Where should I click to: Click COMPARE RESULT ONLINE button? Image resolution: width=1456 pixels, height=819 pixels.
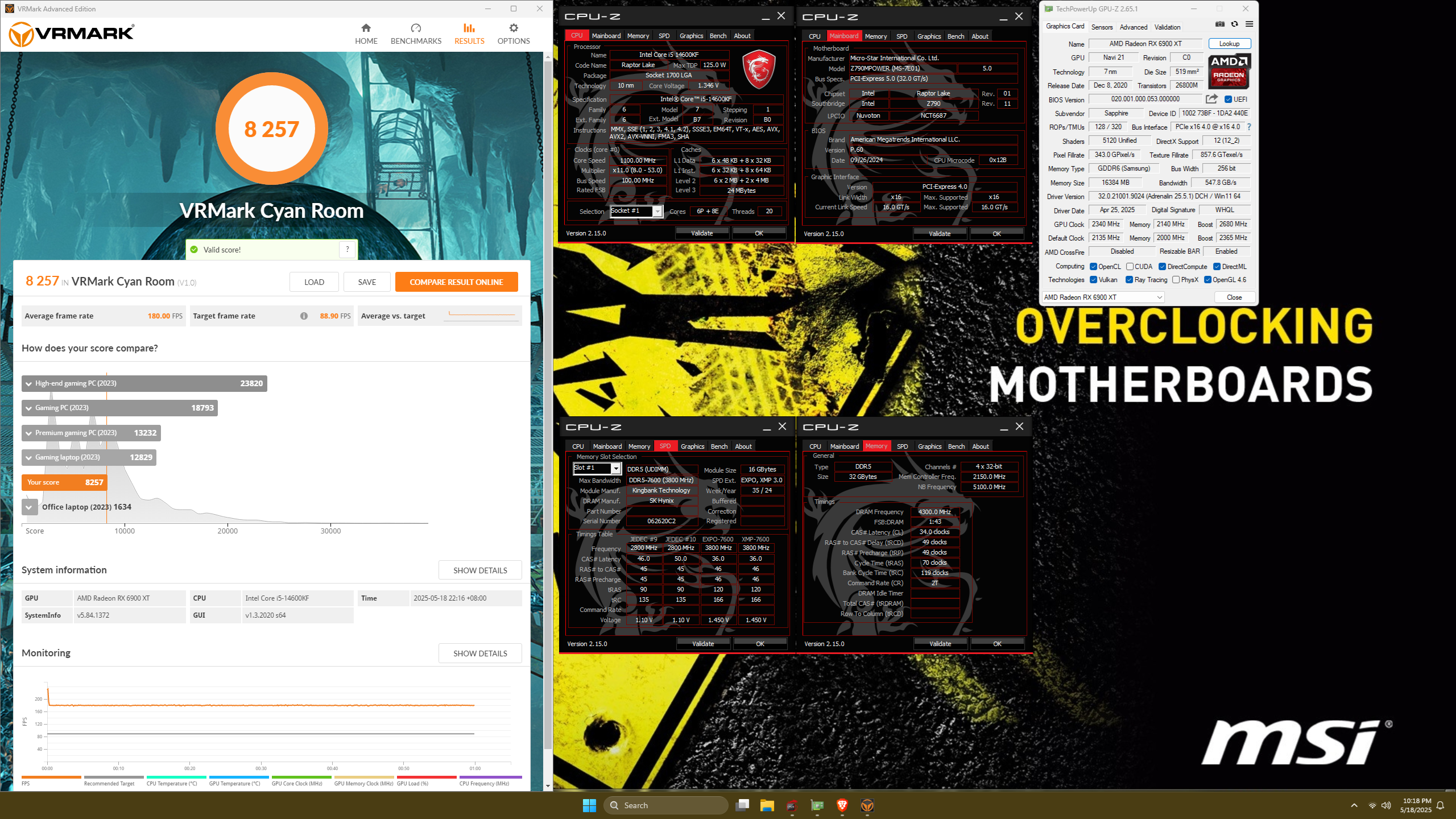[456, 282]
